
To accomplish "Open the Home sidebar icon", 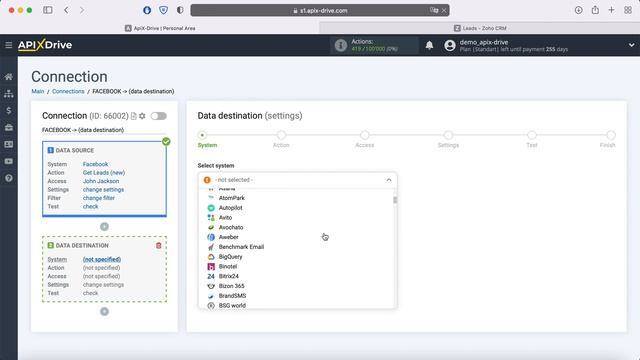I will click(x=9, y=77).
